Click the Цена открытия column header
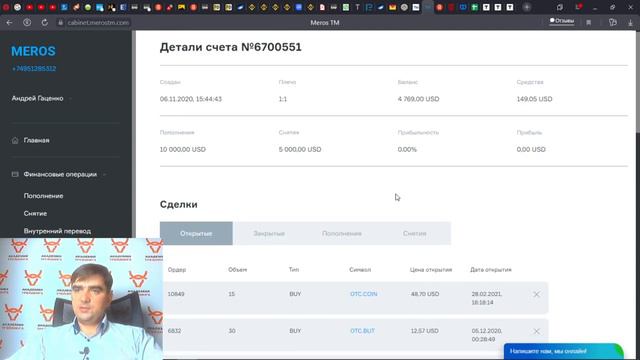The image size is (640, 360). [431, 270]
